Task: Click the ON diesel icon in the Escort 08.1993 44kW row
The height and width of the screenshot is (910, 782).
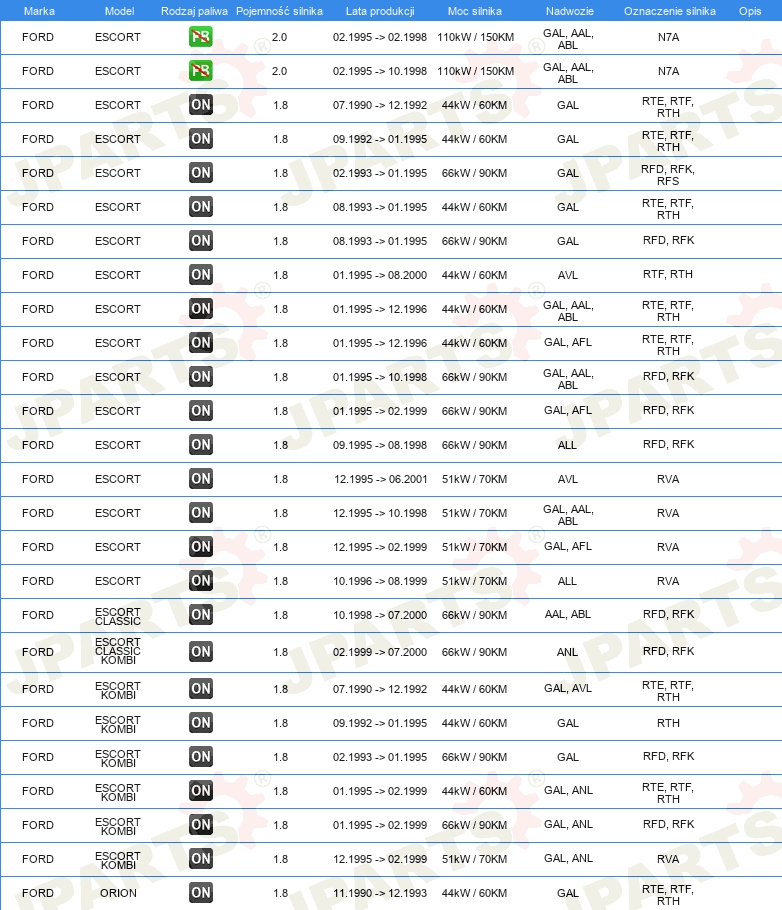Action: pos(201,207)
